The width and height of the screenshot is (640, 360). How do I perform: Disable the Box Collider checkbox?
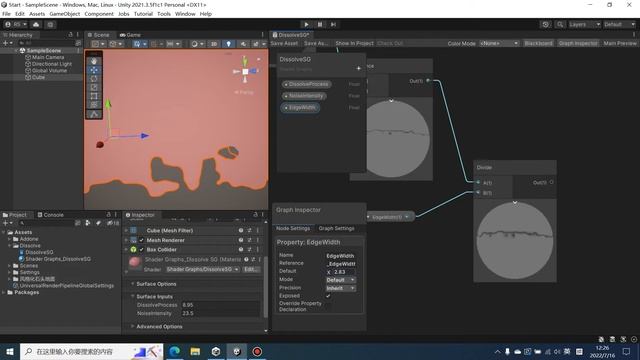click(142, 249)
